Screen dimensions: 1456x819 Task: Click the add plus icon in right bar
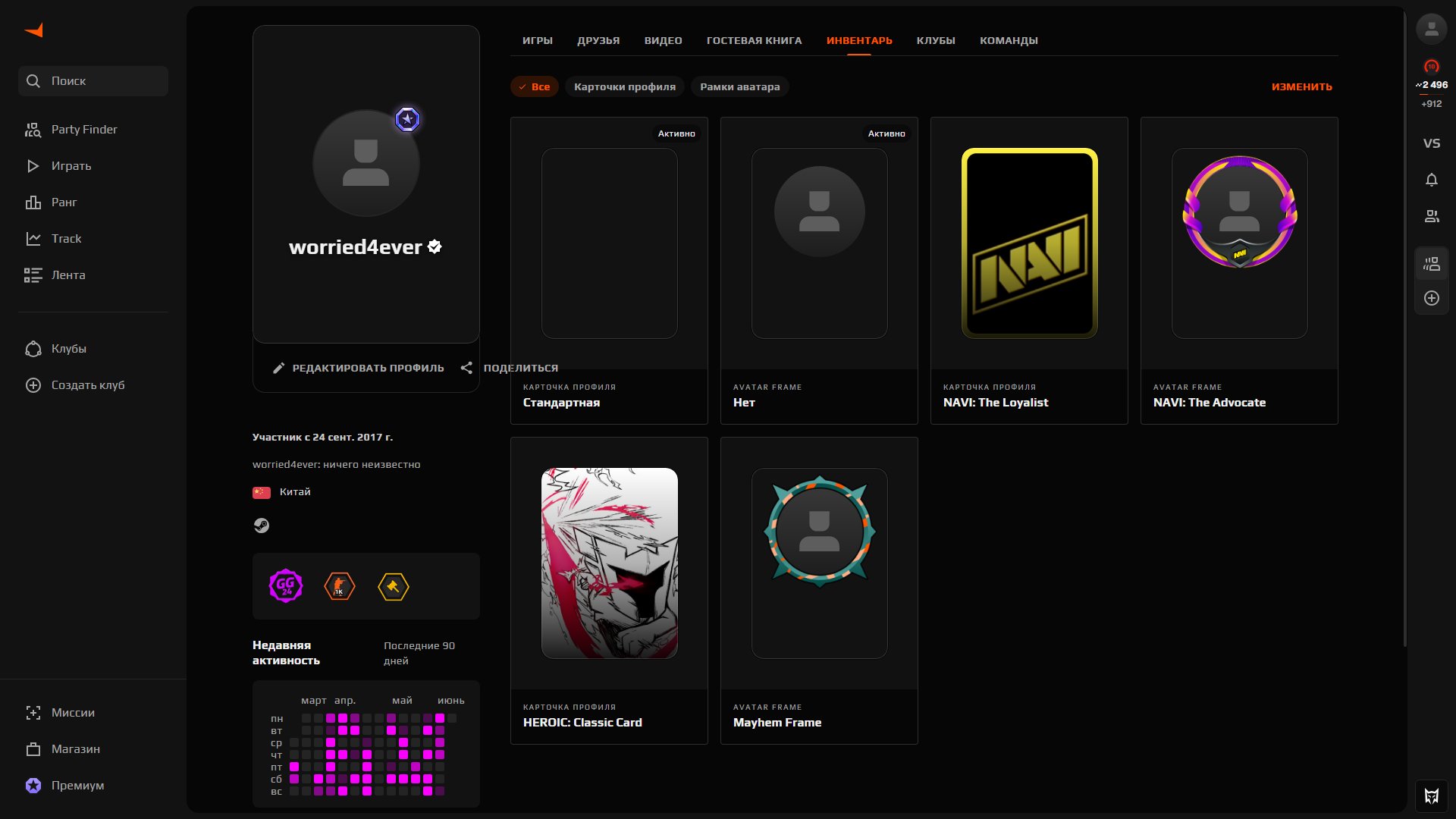[1432, 299]
